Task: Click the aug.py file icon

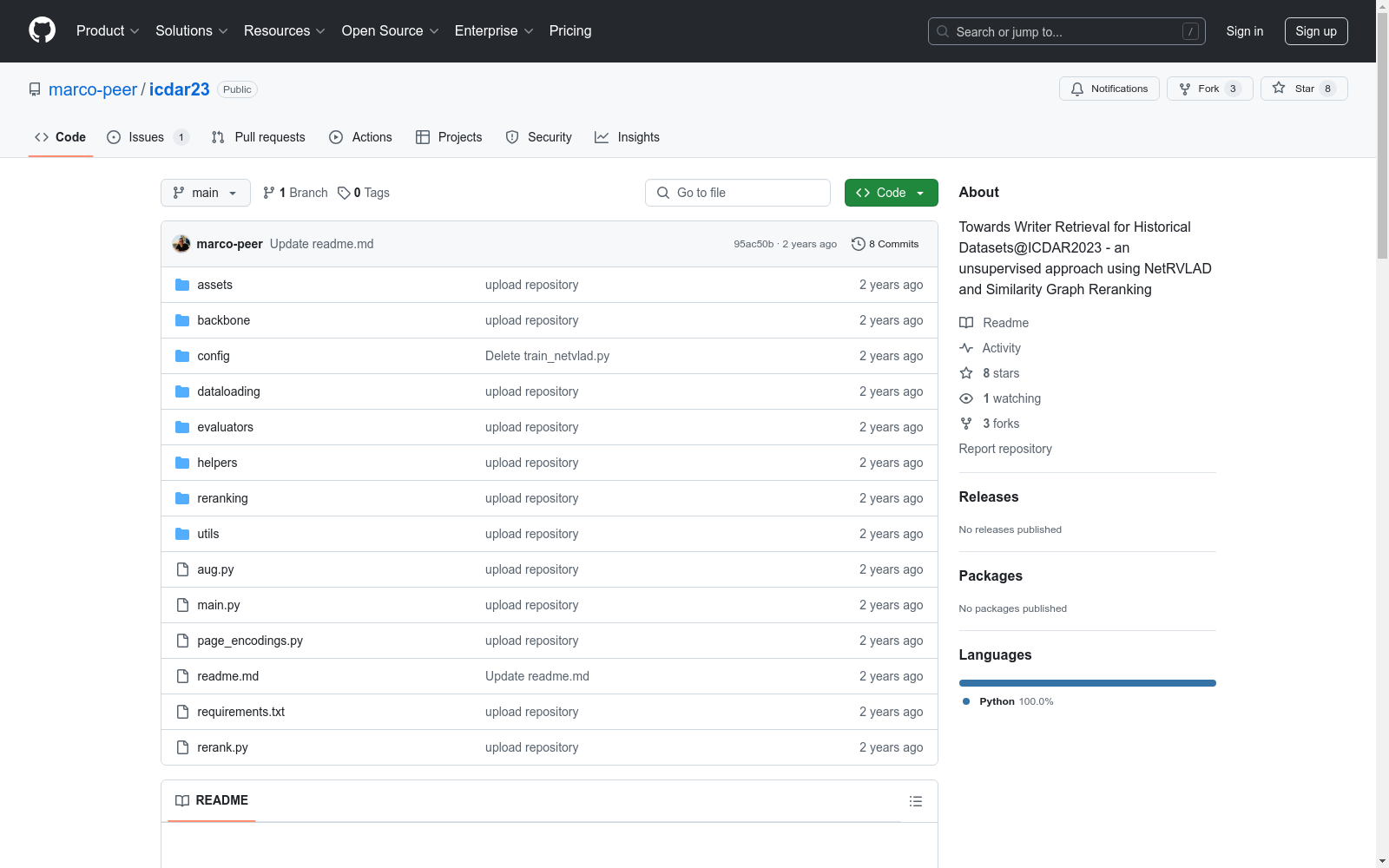Action: click(182, 569)
